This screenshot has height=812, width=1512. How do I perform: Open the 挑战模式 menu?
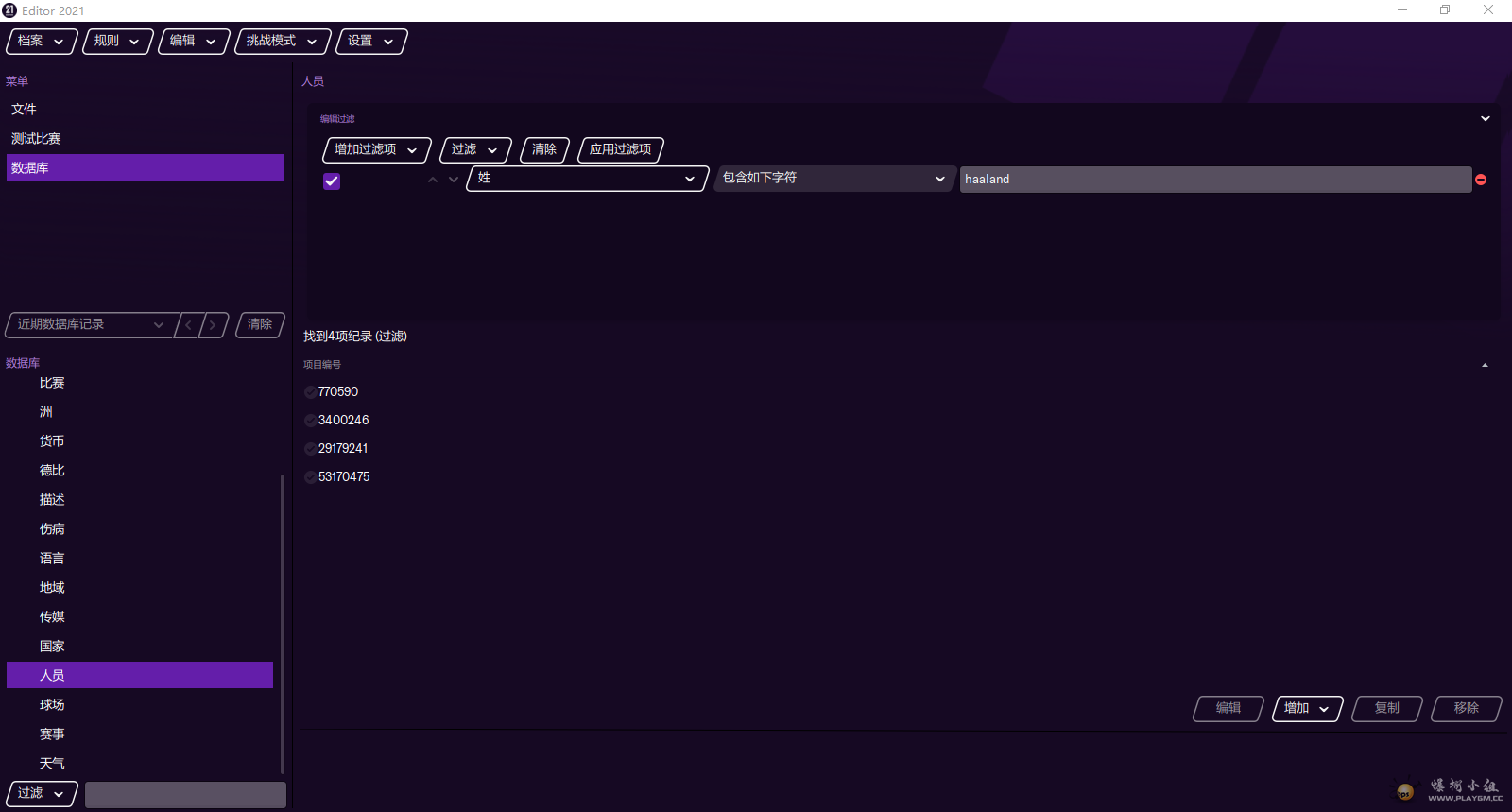[x=282, y=42]
